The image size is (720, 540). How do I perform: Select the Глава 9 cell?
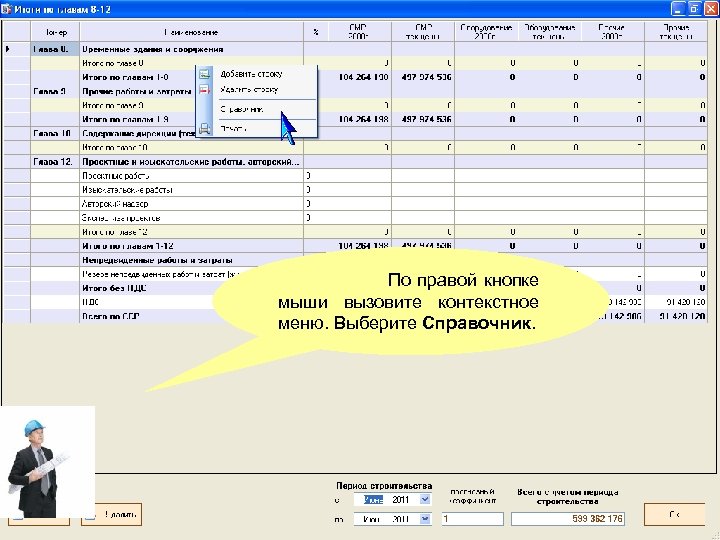point(55,91)
